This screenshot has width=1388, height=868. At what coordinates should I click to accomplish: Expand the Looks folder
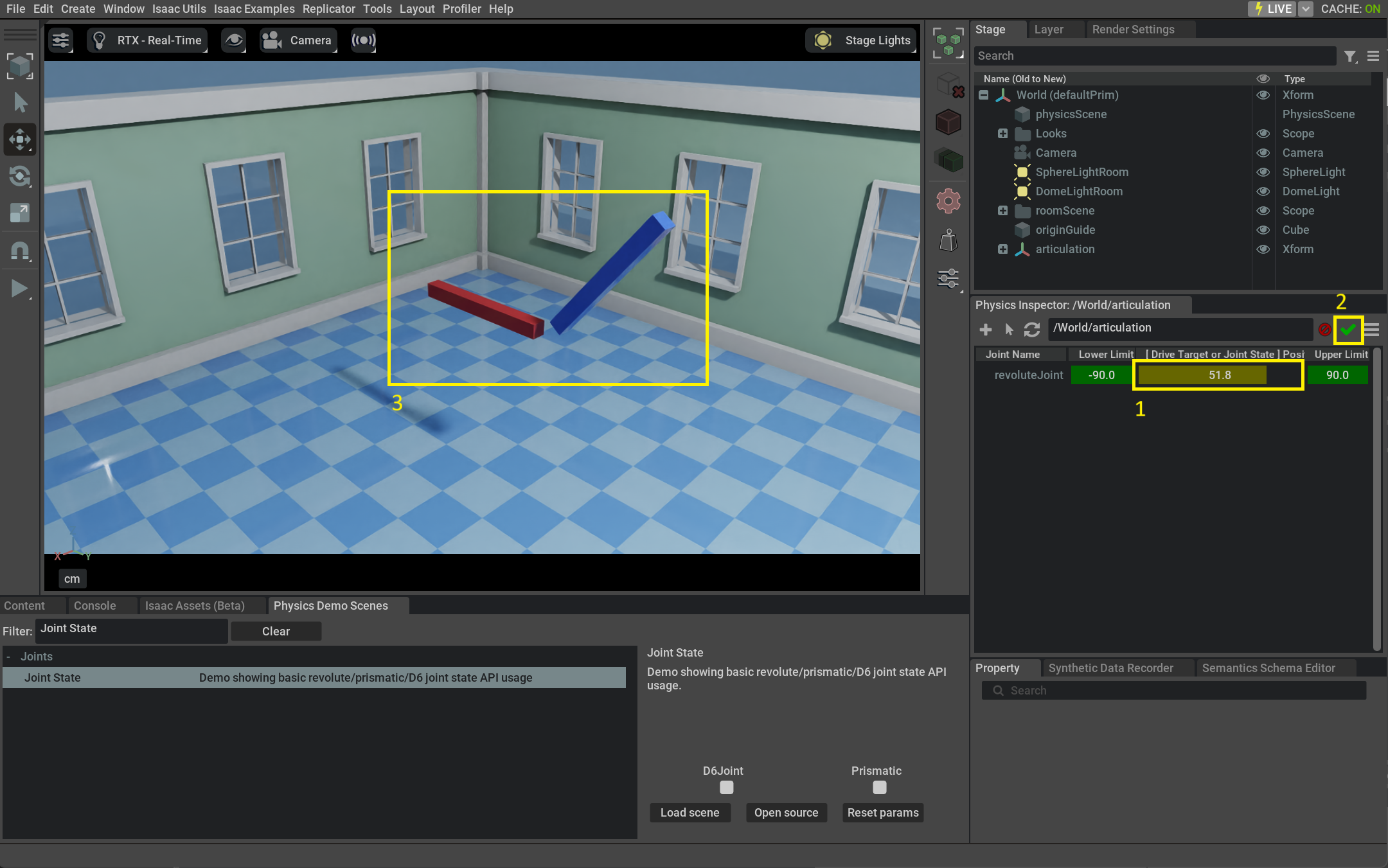coord(1002,134)
